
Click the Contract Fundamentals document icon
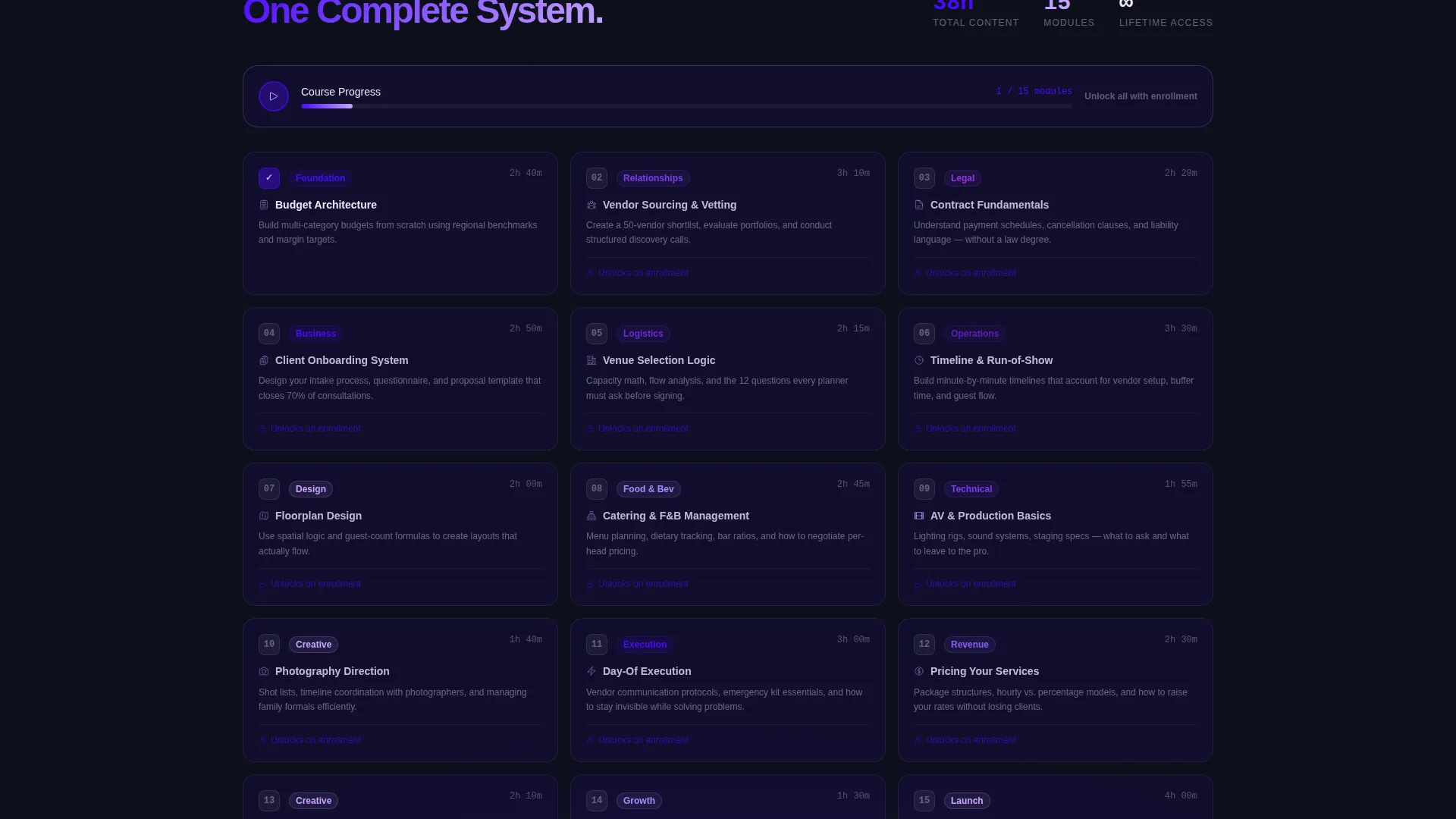pos(919,205)
